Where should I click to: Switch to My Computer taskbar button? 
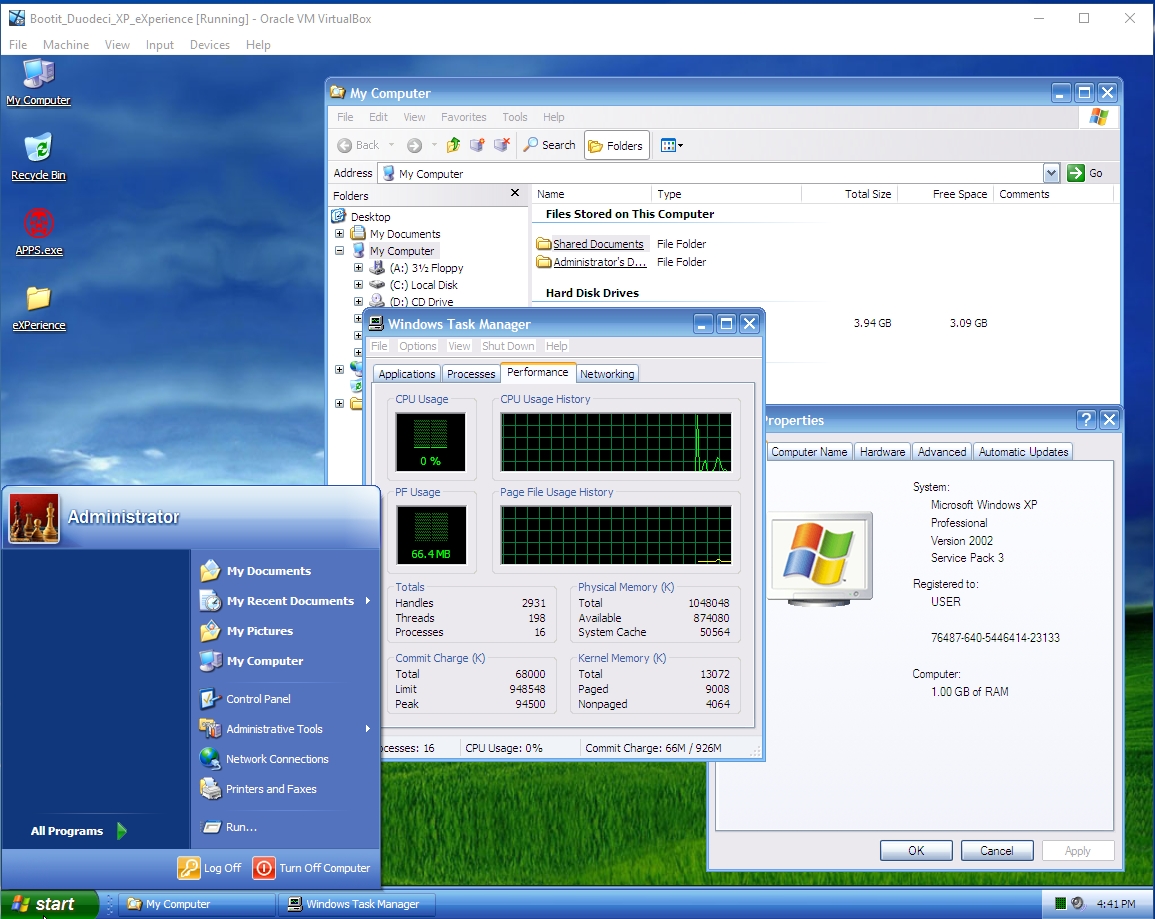[x=196, y=904]
